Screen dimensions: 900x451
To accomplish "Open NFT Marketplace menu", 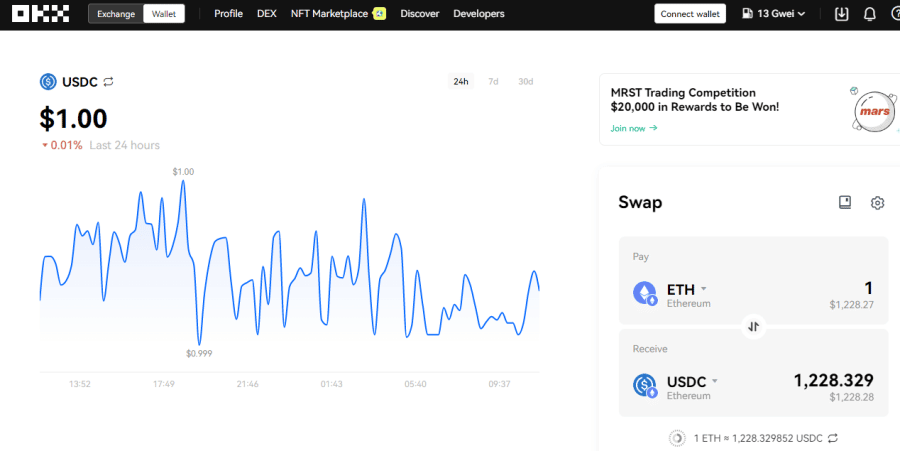I will 329,13.
